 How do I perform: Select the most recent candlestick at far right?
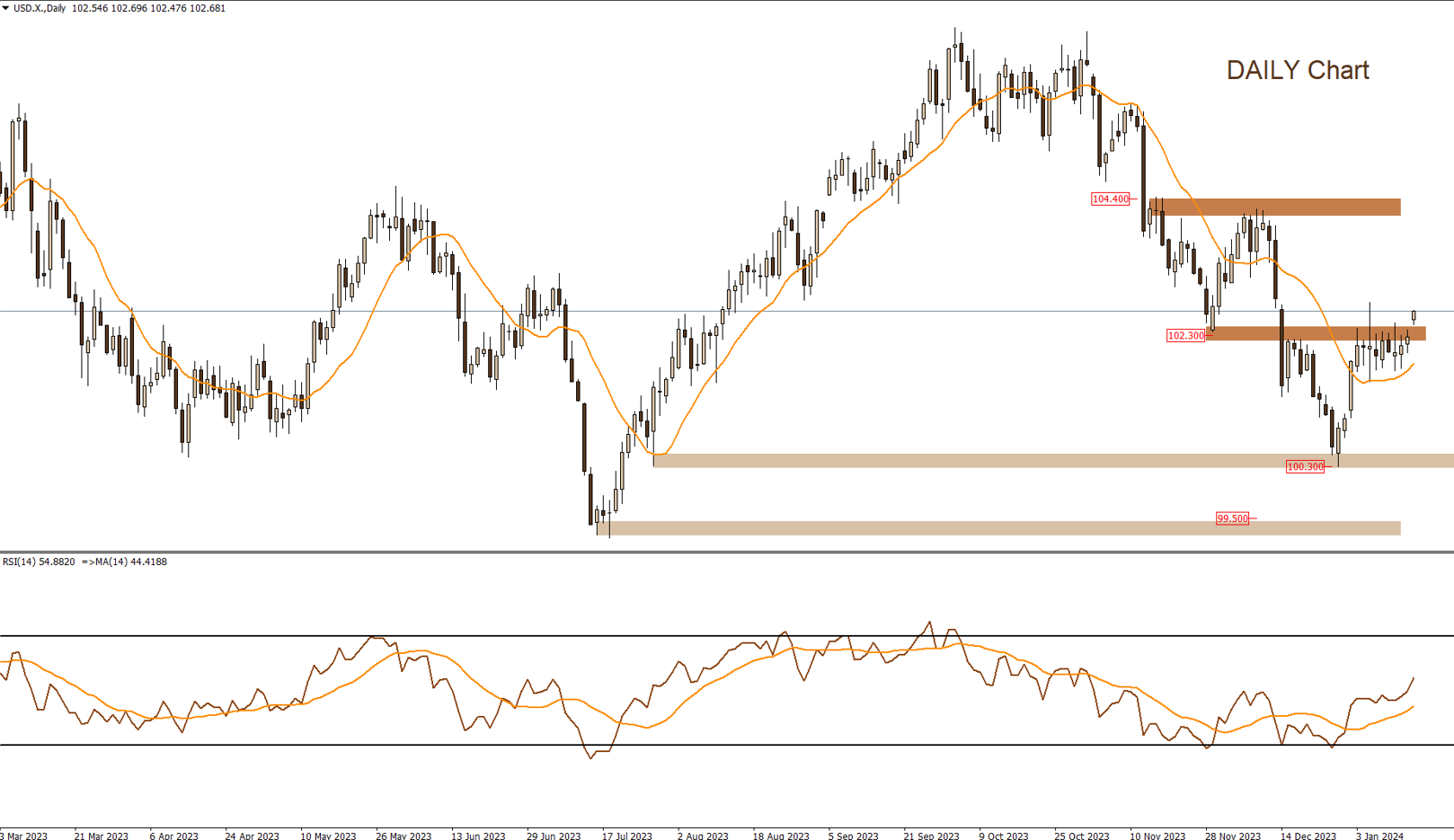pos(1414,315)
